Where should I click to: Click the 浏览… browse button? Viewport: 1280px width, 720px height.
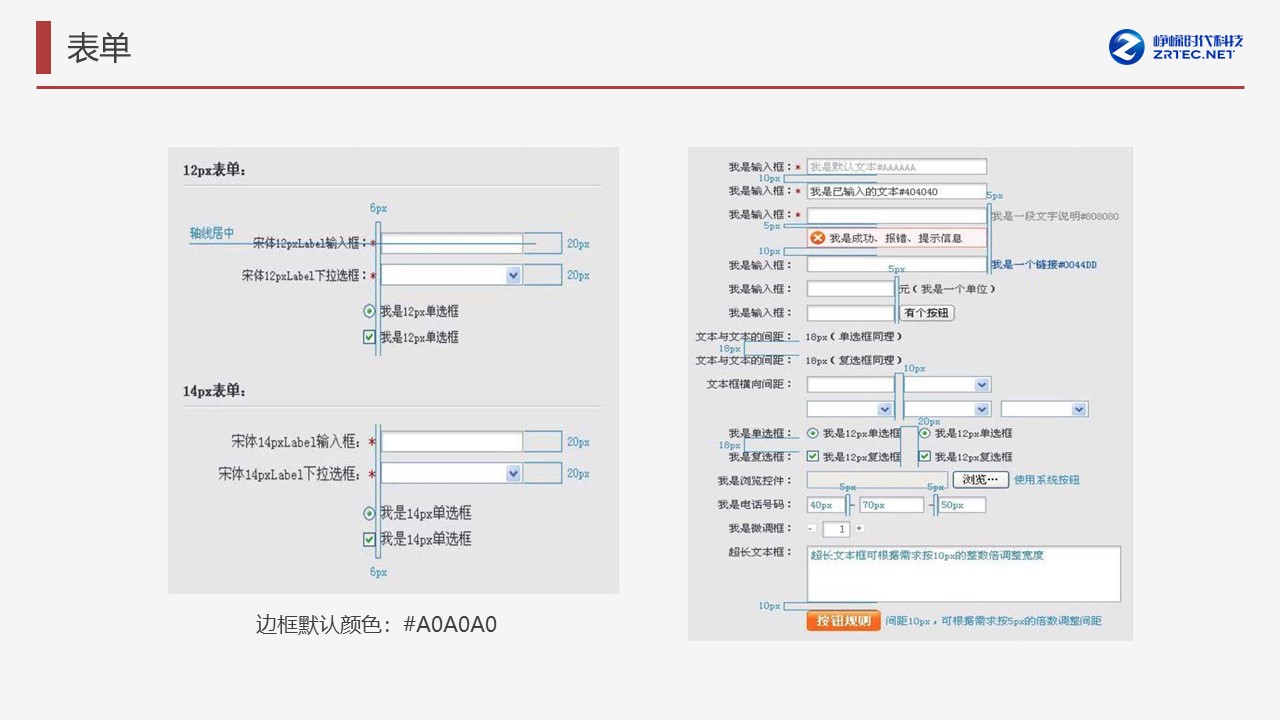980,480
